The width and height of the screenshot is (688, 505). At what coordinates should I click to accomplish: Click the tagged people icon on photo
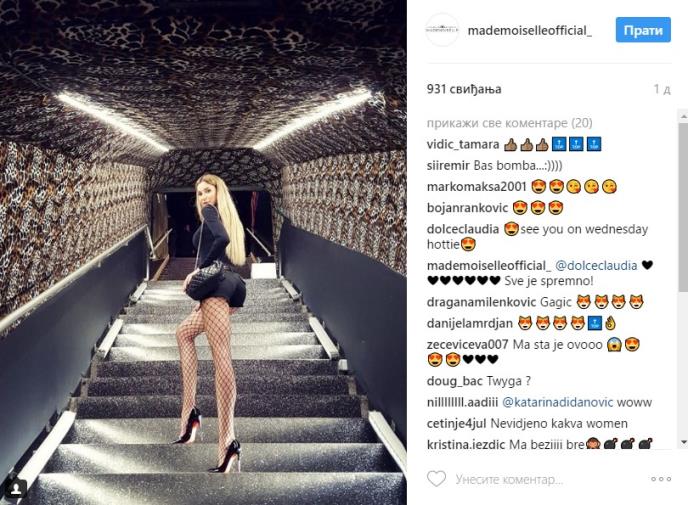[16, 488]
